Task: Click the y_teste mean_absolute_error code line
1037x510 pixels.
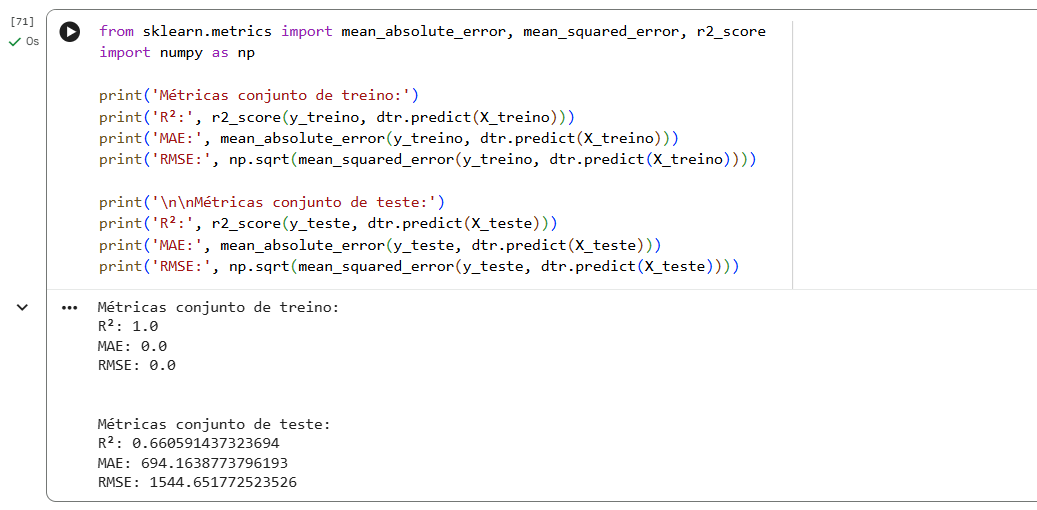Action: [x=380, y=244]
